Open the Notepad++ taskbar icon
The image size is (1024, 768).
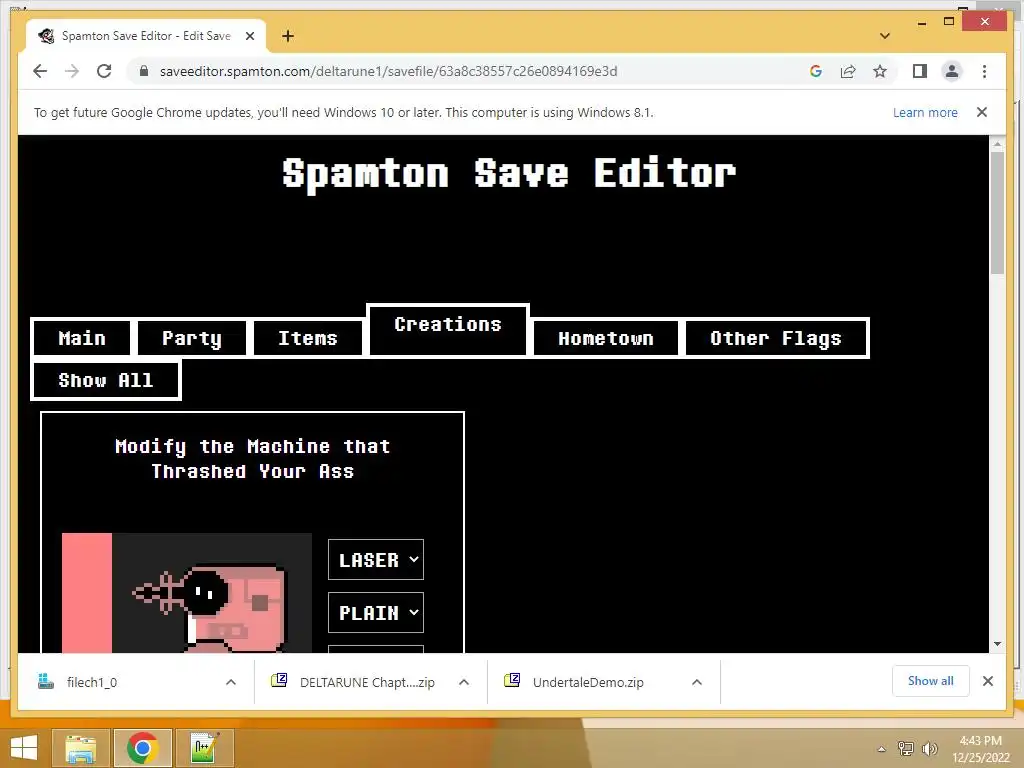204,748
